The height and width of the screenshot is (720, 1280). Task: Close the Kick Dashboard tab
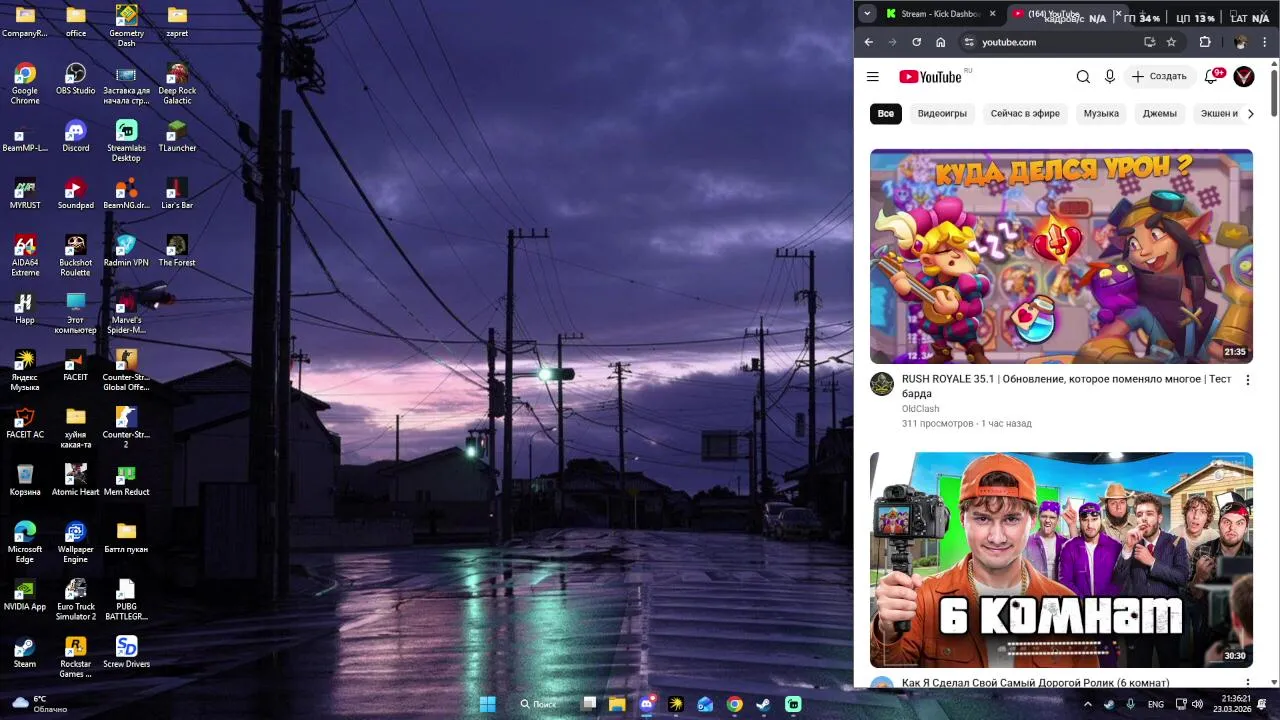[x=993, y=14]
